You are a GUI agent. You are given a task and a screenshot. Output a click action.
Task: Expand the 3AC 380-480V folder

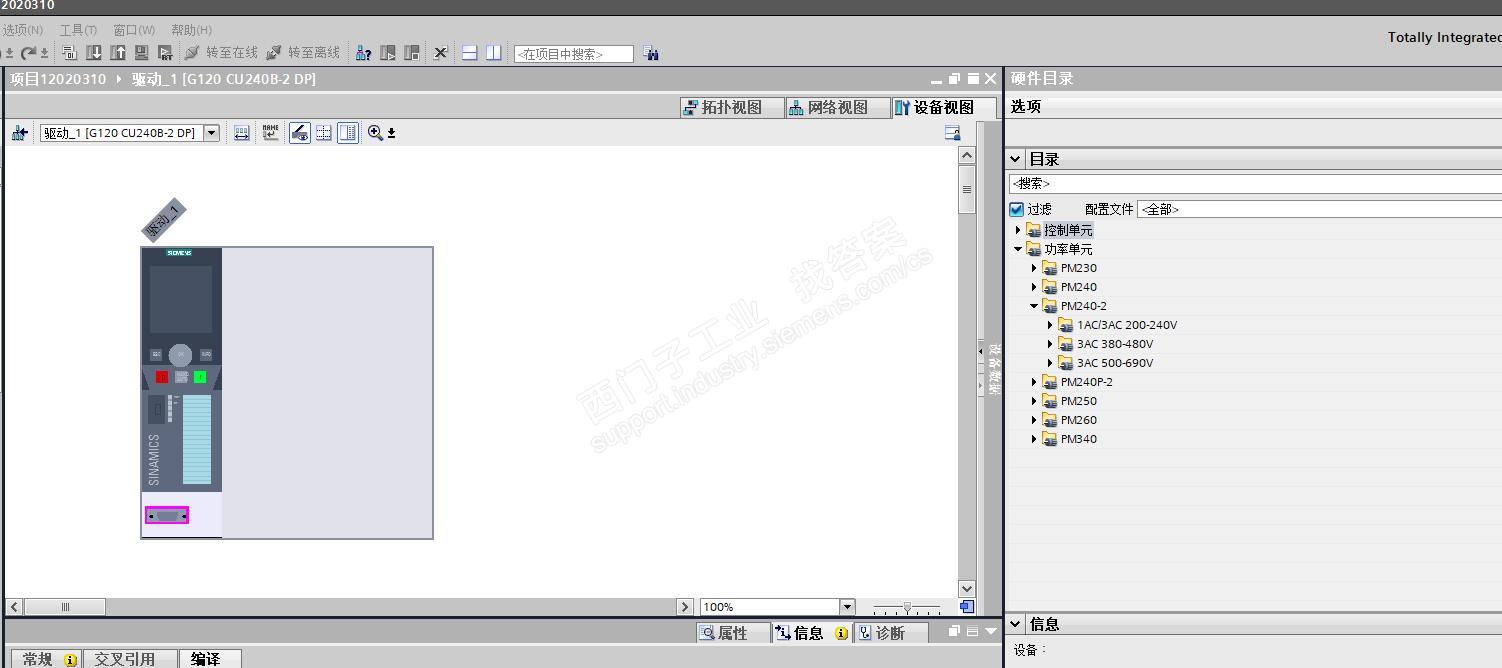pos(1051,344)
